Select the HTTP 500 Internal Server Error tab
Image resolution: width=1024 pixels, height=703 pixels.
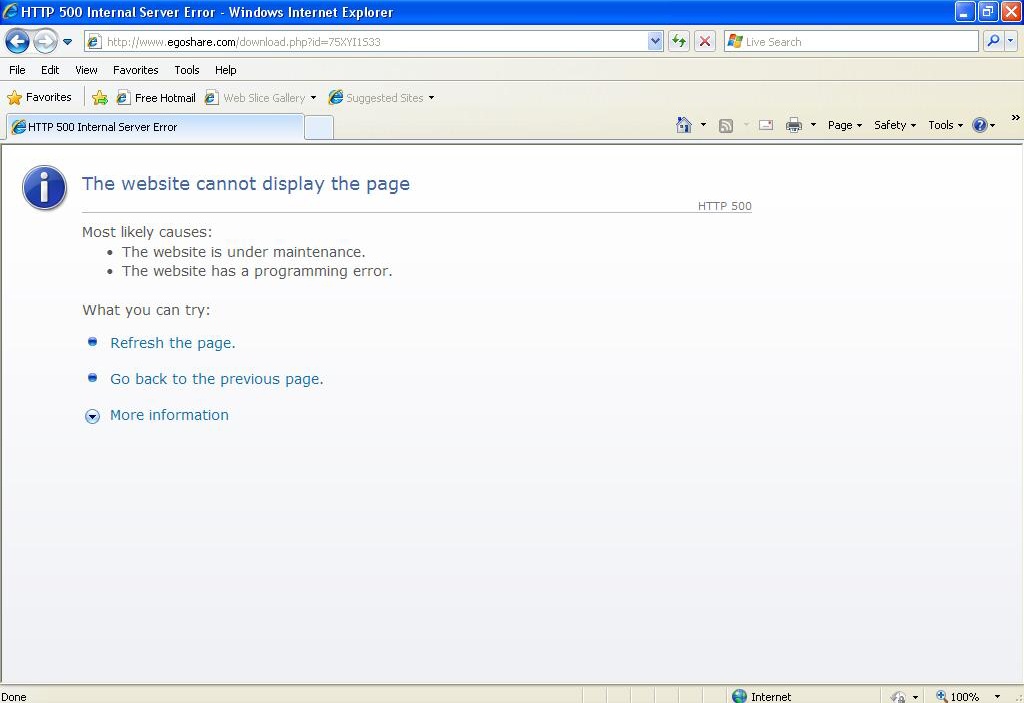coord(155,127)
